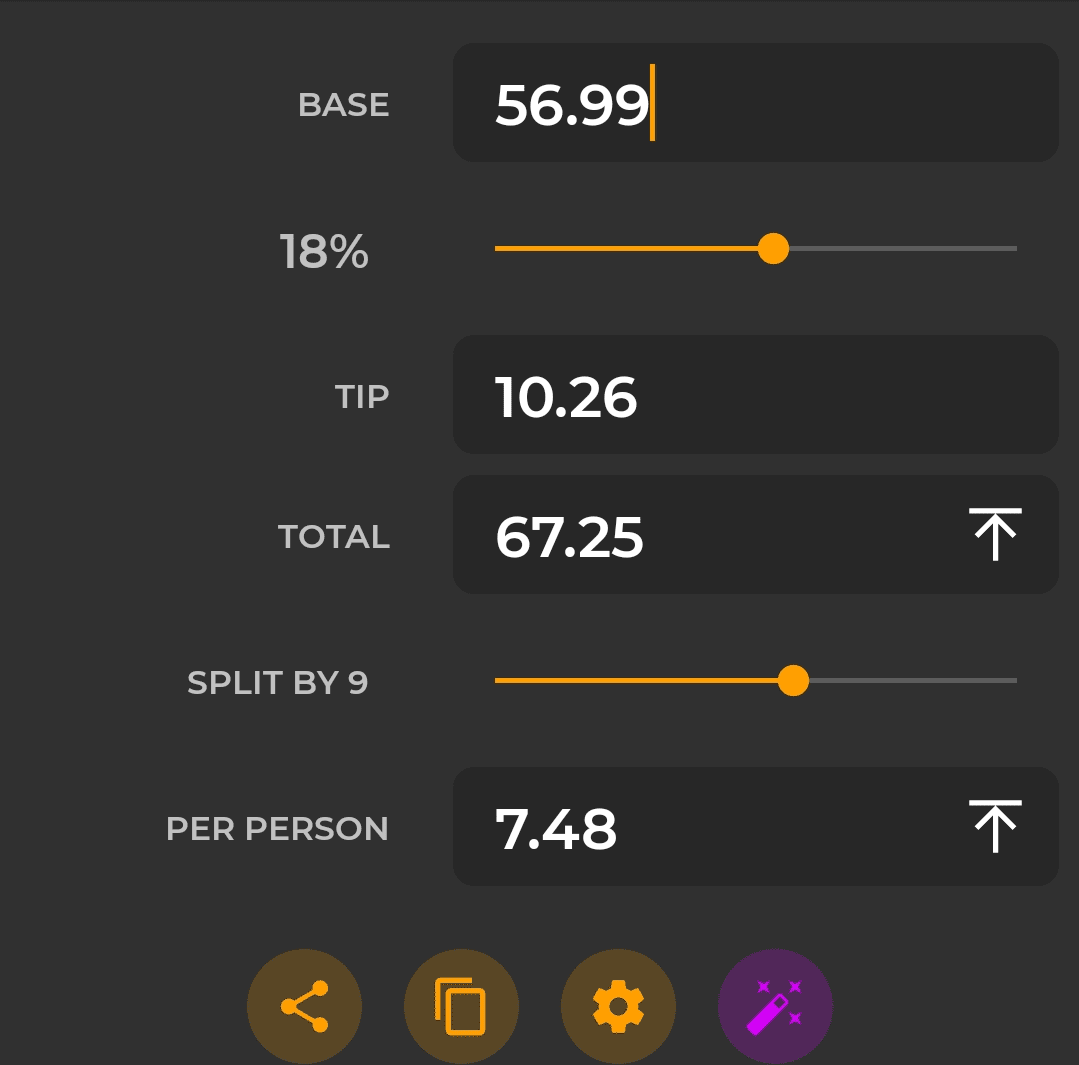This screenshot has width=1079, height=1065.
Task: Click the 18% tip percentage label
Action: point(324,252)
